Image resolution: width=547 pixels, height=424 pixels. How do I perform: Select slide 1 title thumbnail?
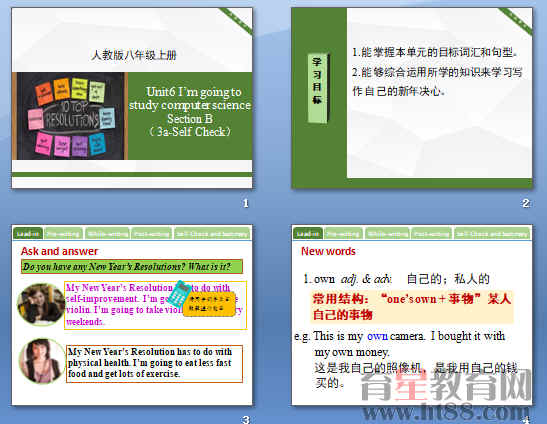(132, 98)
